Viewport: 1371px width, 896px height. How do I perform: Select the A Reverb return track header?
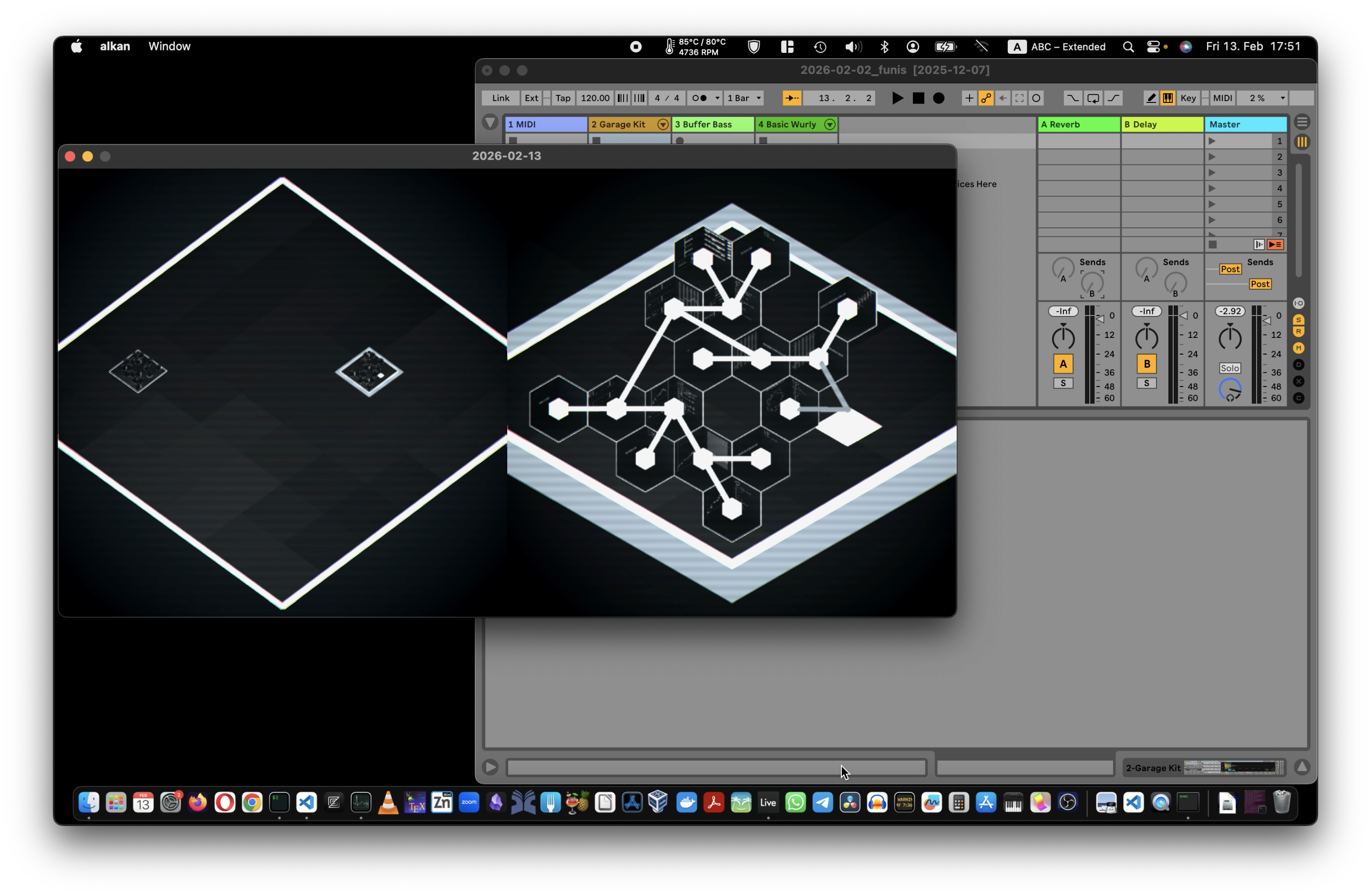[x=1078, y=124]
